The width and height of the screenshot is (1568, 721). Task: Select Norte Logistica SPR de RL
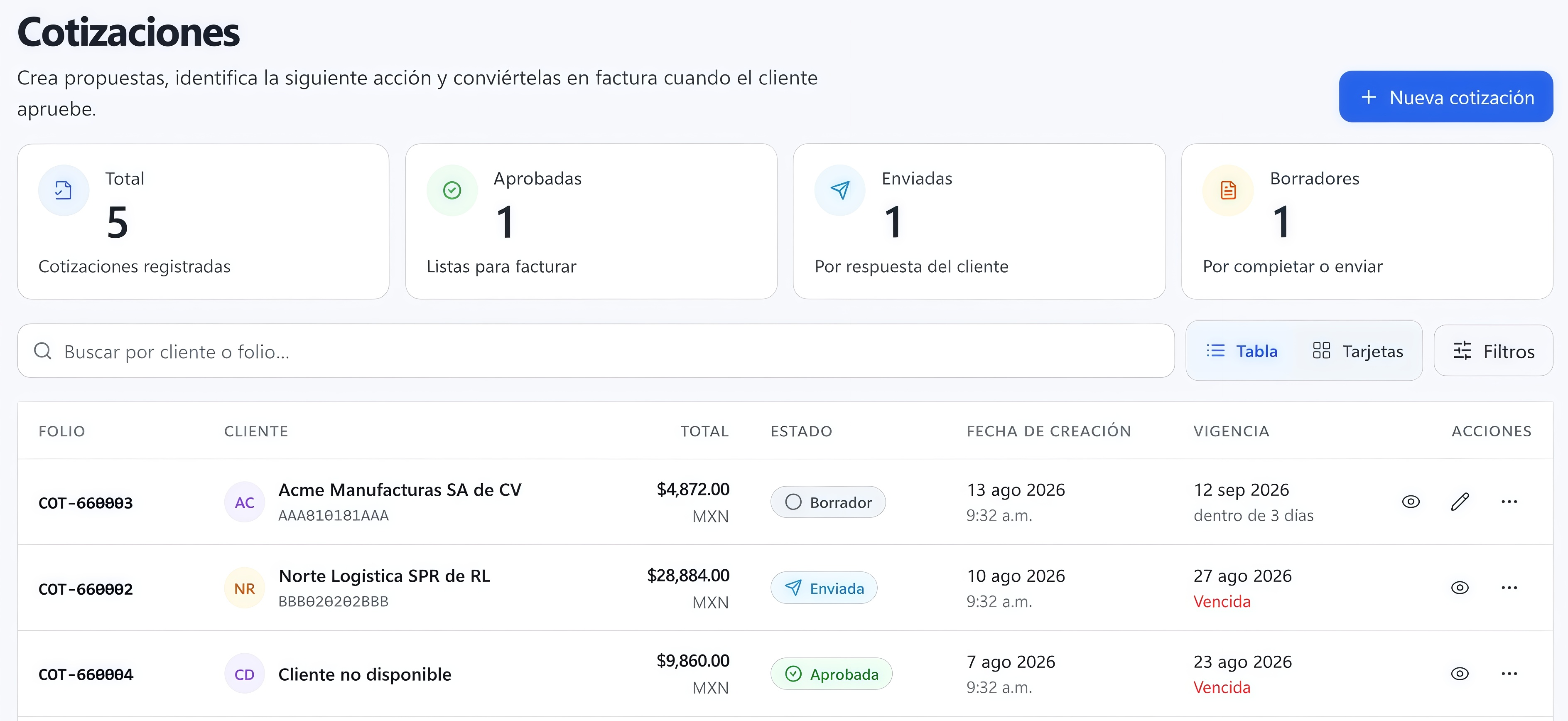coord(384,576)
